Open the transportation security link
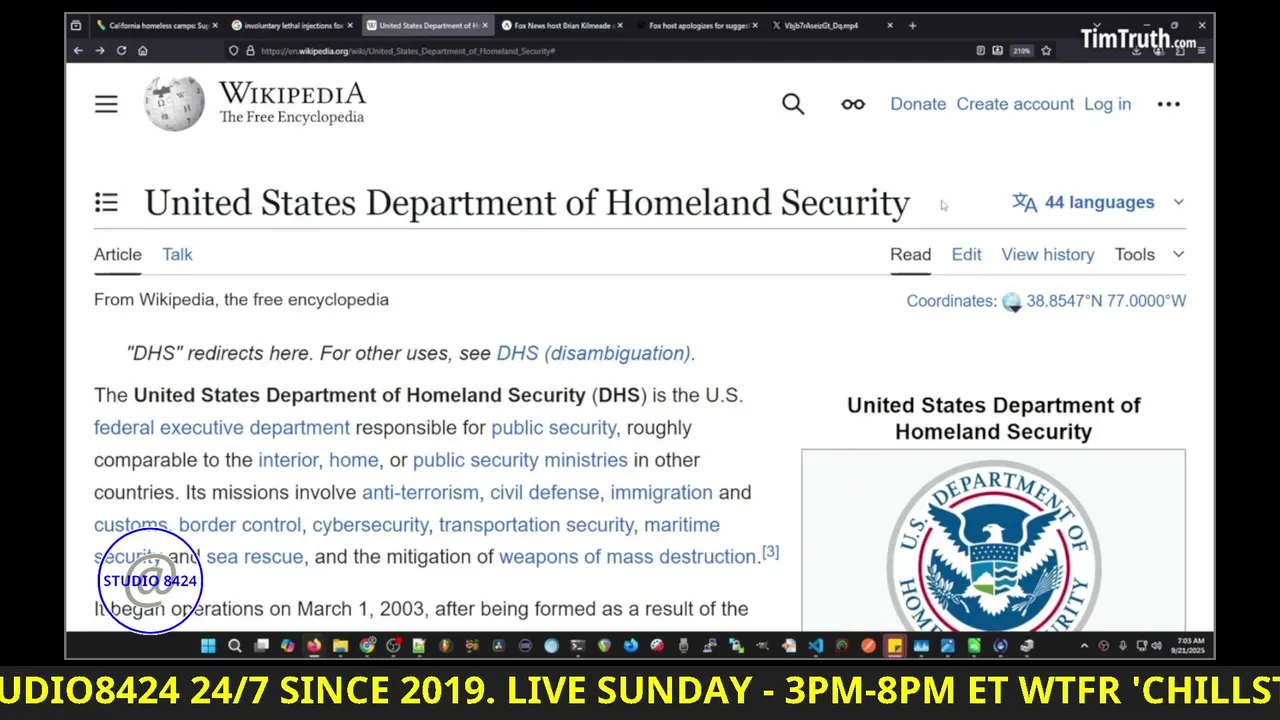The height and width of the screenshot is (720, 1280). (x=536, y=525)
